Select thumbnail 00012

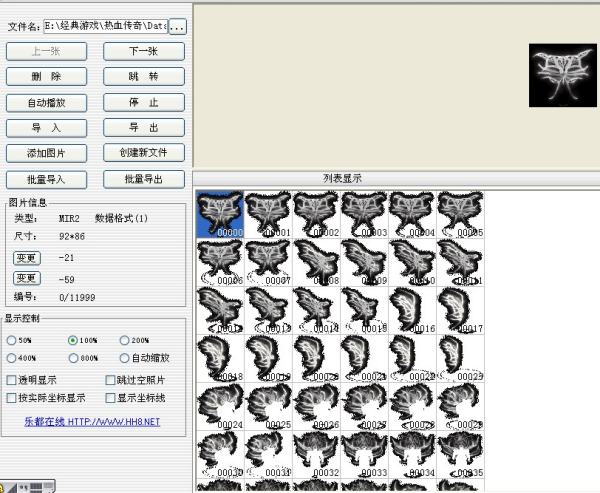coord(220,310)
